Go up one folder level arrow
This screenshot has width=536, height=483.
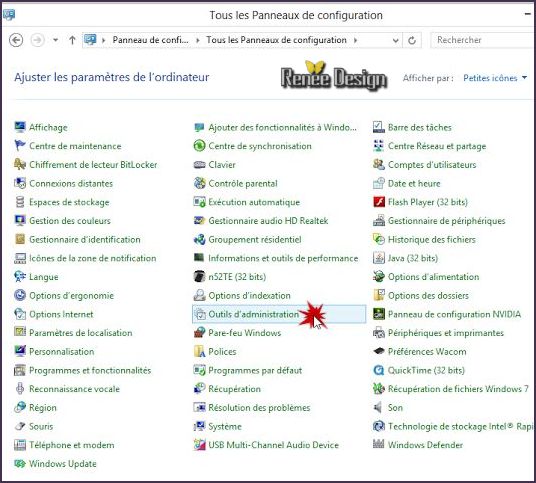click(72, 40)
